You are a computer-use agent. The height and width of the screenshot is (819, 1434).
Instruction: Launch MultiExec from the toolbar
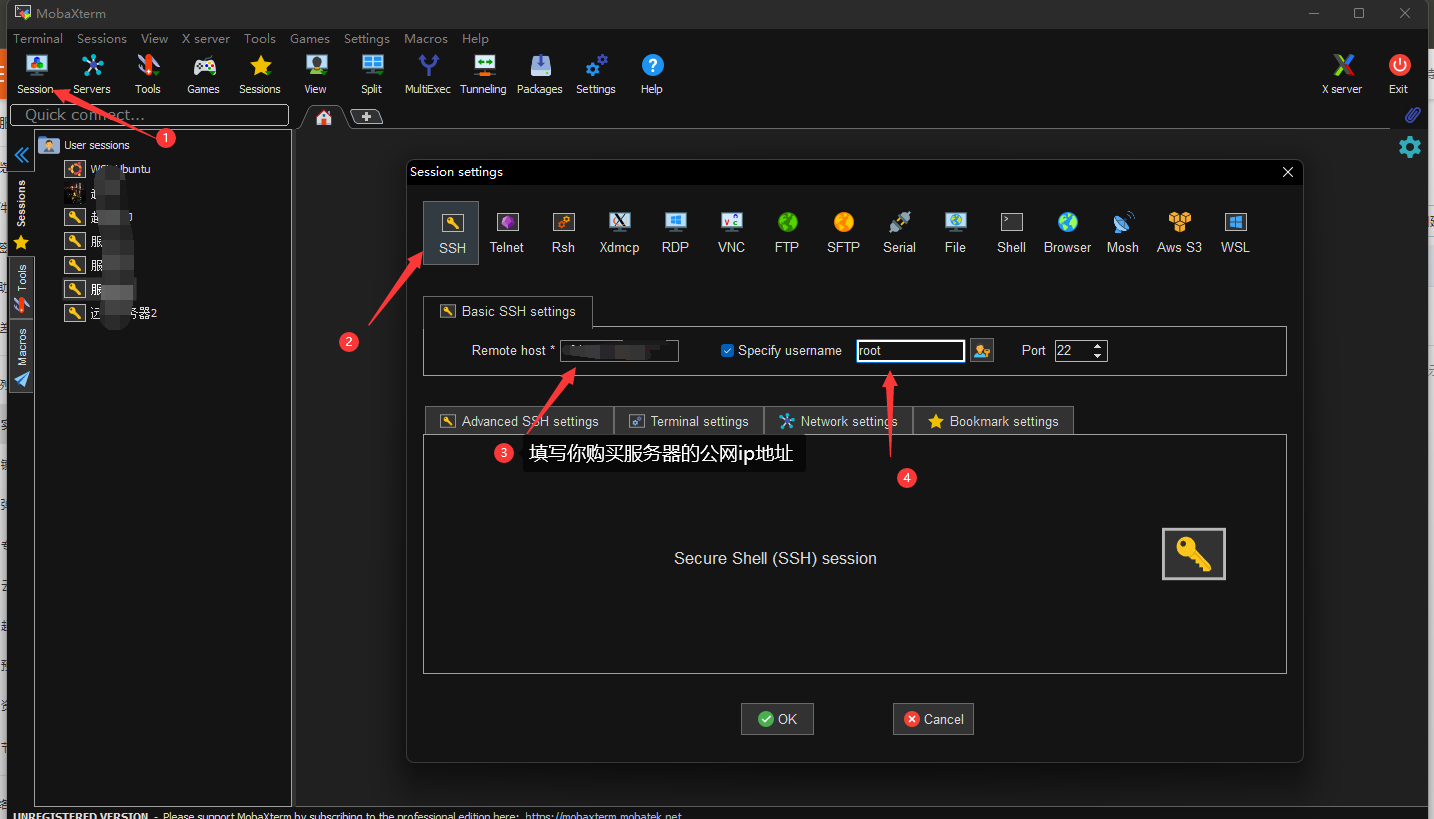pyautogui.click(x=428, y=74)
